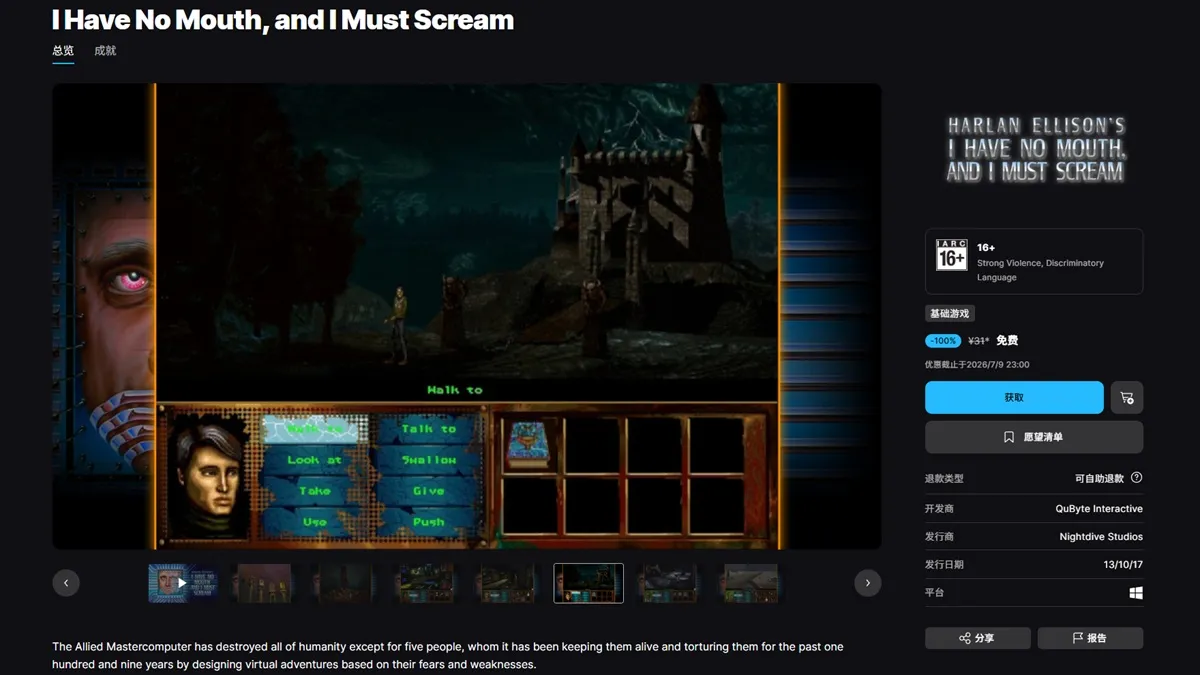Image resolution: width=1200 pixels, height=675 pixels.
Task: Click the 获取 get button
Action: tap(1014, 397)
